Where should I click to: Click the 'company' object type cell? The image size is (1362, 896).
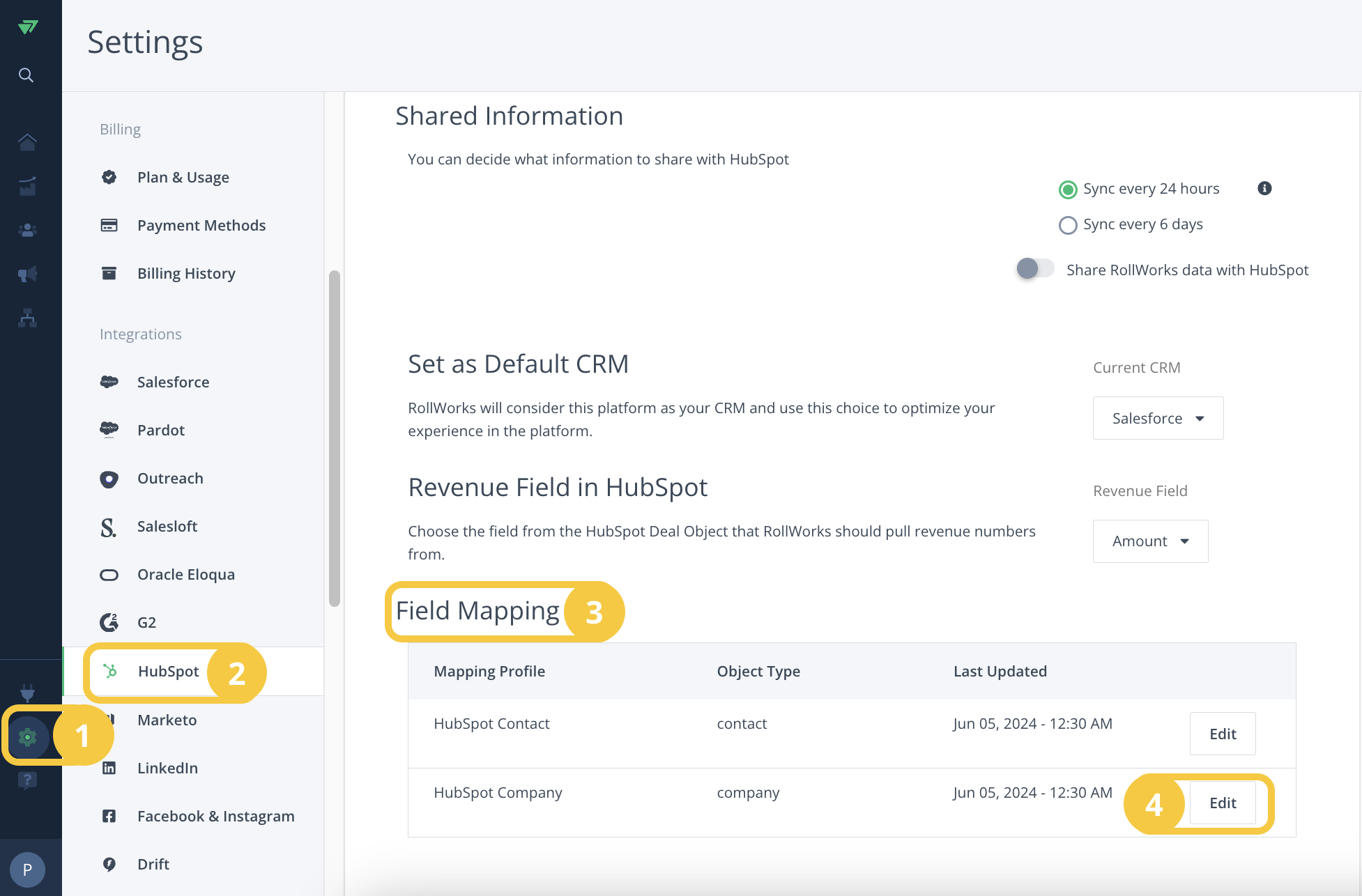click(x=748, y=793)
